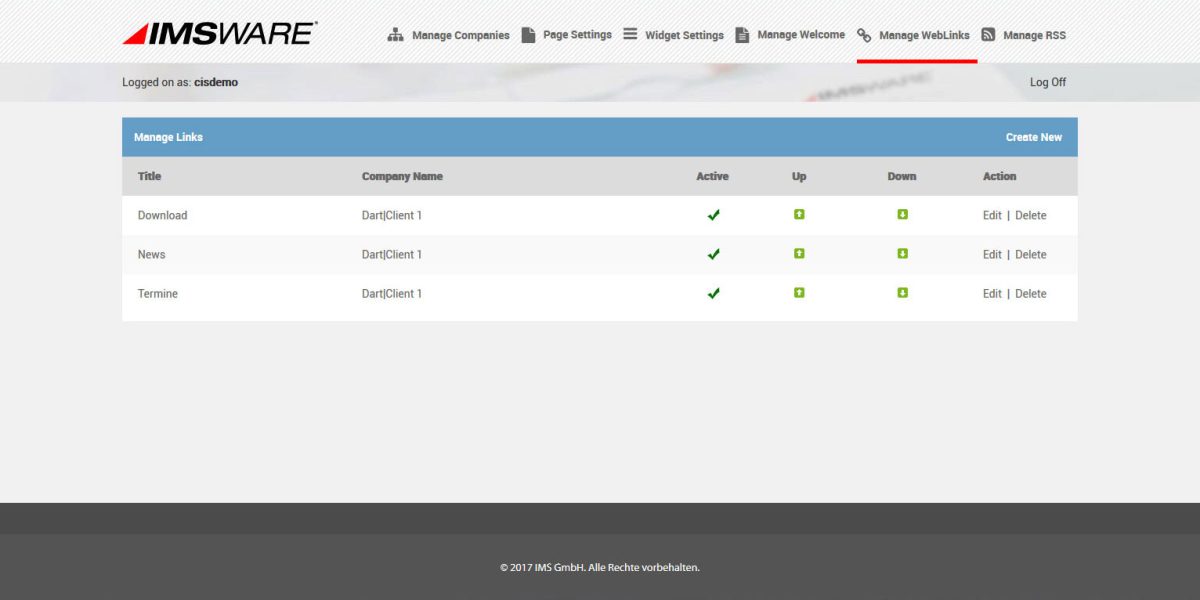This screenshot has width=1200, height=600.
Task: Switch to the Manage WebLinks section
Action: point(915,34)
